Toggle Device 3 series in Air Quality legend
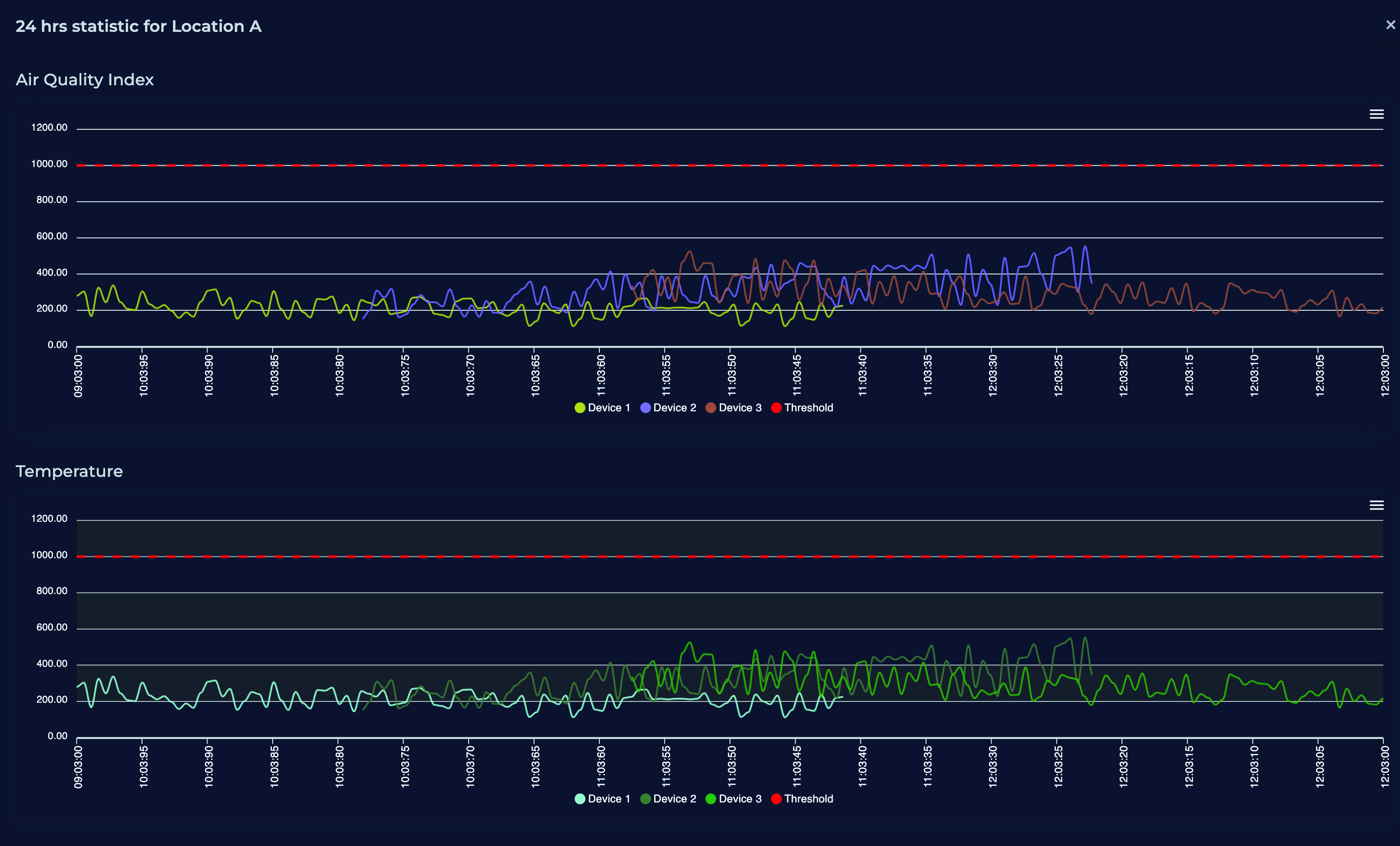Screen dimensions: 1400x846 734,408
